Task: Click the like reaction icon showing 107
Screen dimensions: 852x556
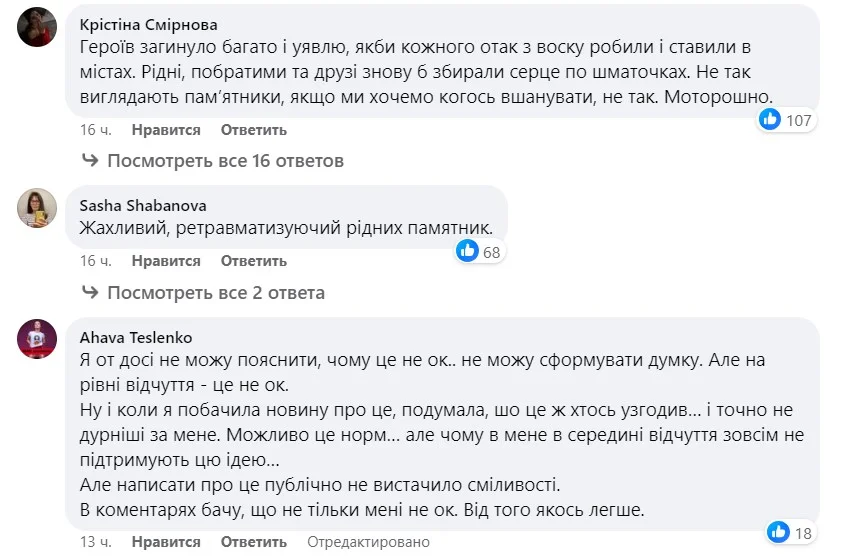Action: point(770,120)
